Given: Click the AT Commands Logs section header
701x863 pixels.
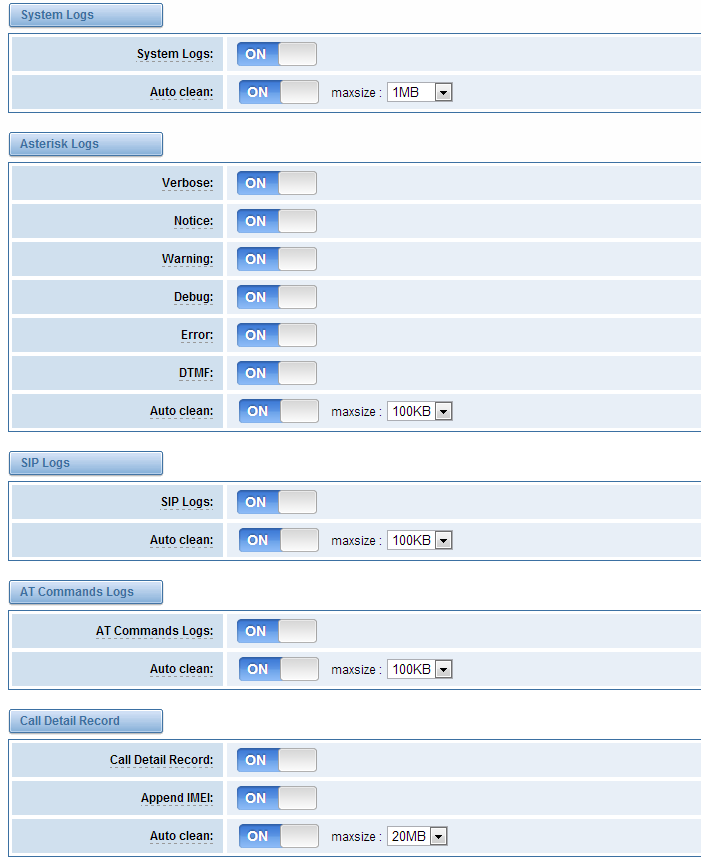Looking at the screenshot, I should tap(86, 592).
